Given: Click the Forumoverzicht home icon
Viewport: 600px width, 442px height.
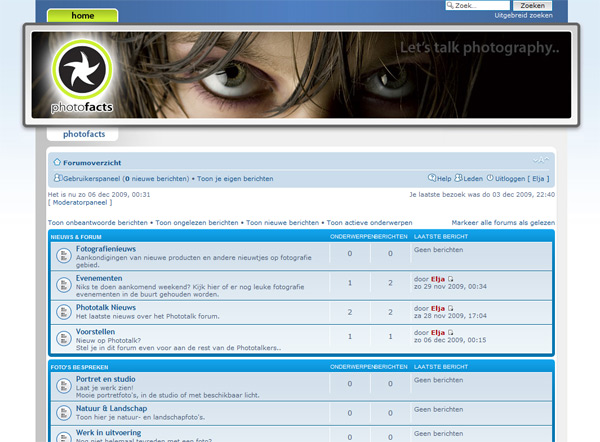Looking at the screenshot, I should click(57, 162).
